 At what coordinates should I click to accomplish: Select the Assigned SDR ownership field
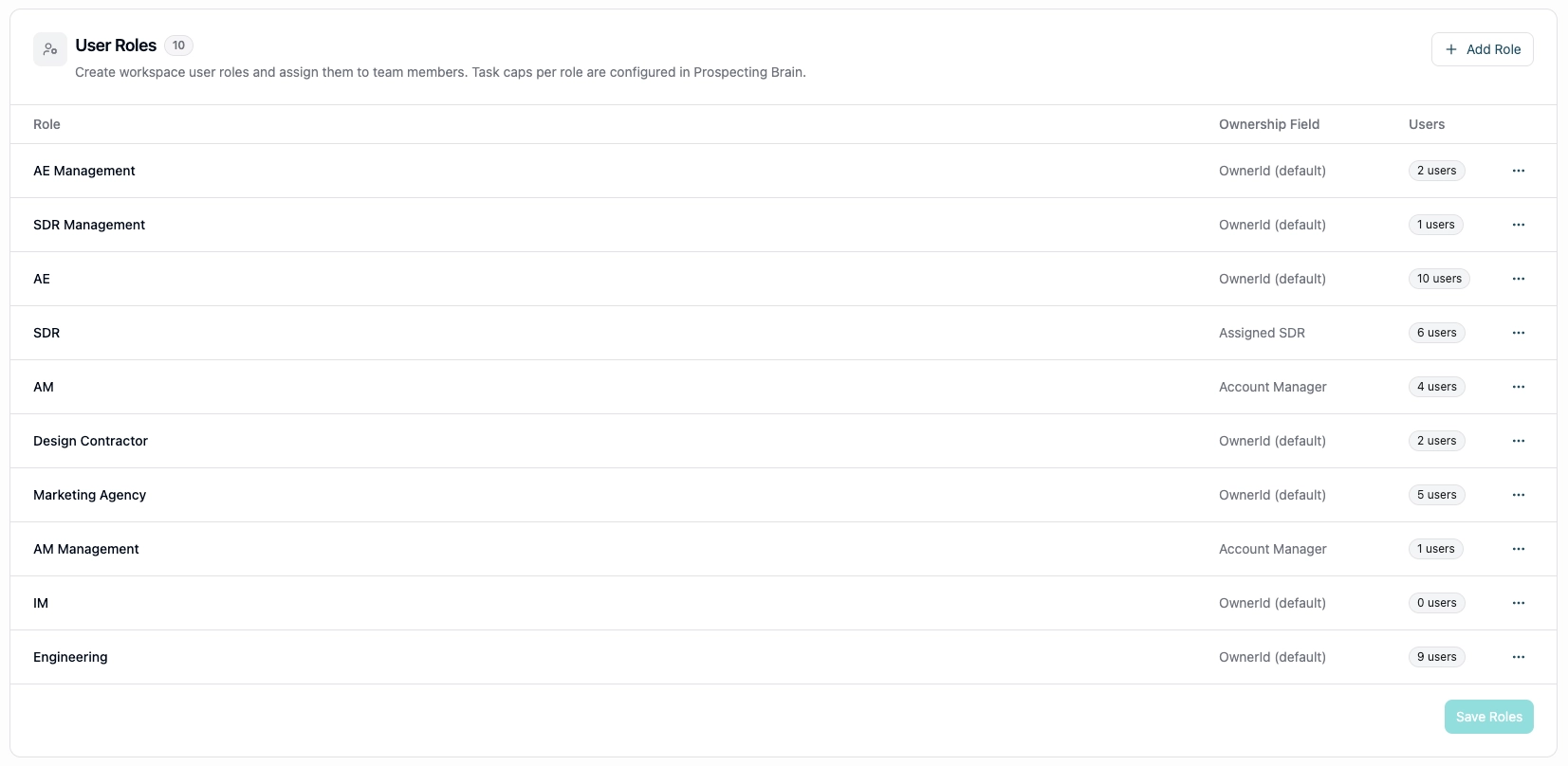[1262, 333]
